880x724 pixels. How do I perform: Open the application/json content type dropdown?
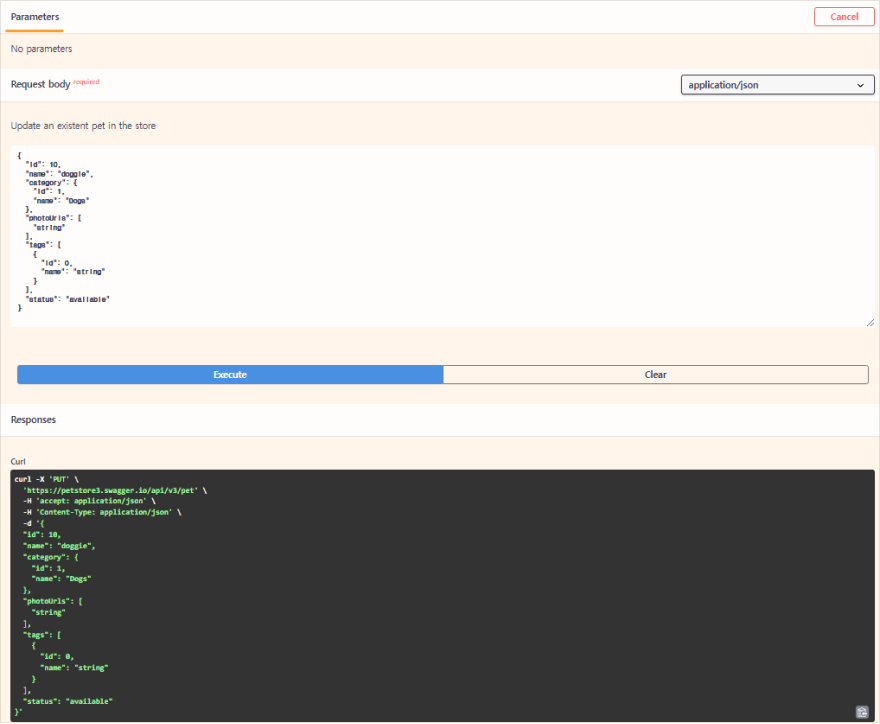[x=776, y=85]
